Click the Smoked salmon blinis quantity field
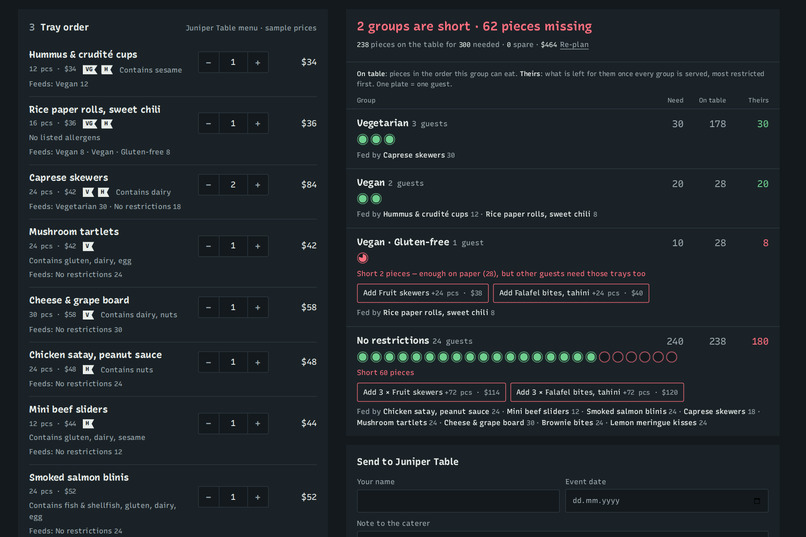The image size is (806, 537). click(x=233, y=497)
